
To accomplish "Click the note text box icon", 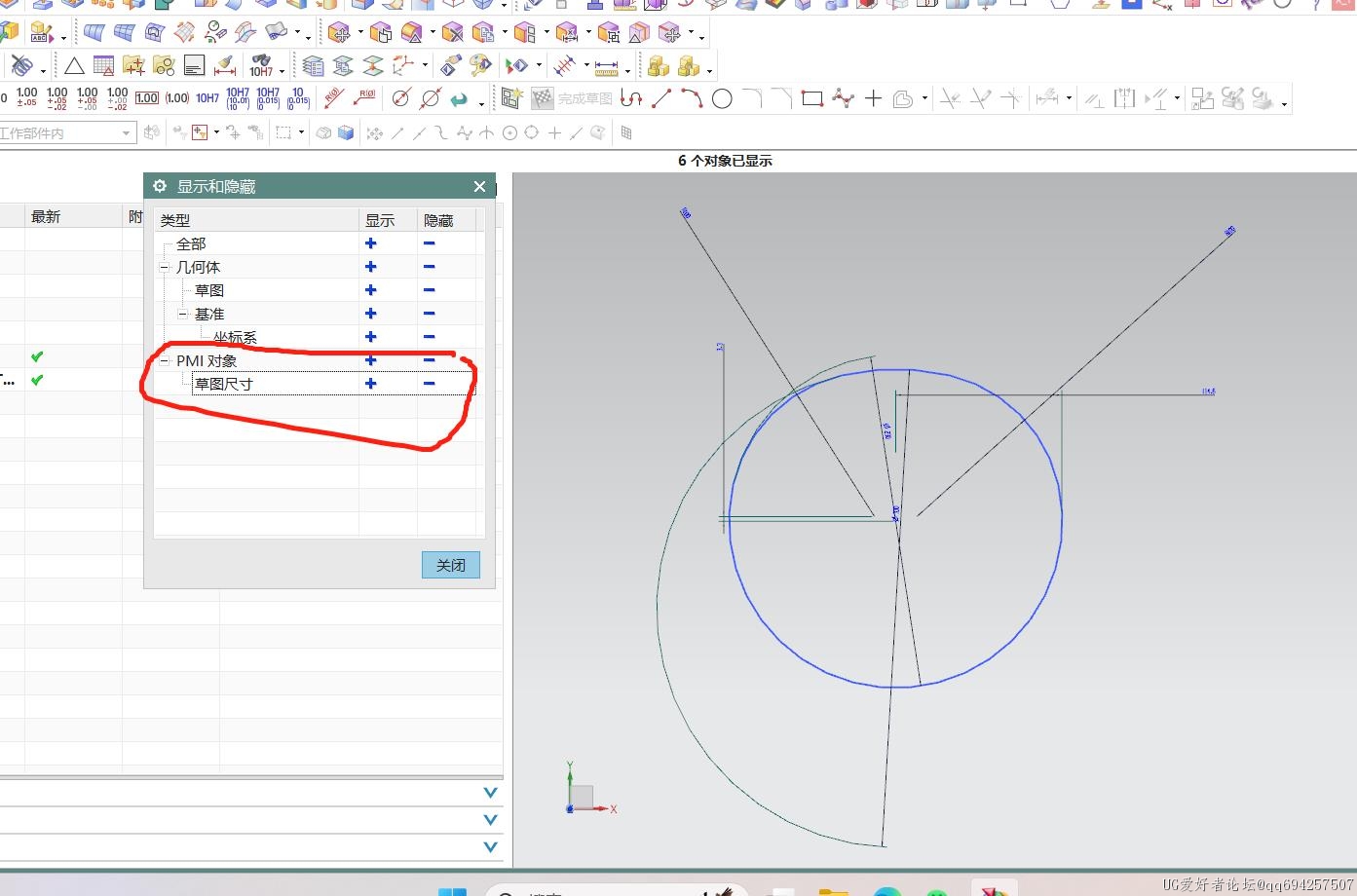I will [x=194, y=66].
